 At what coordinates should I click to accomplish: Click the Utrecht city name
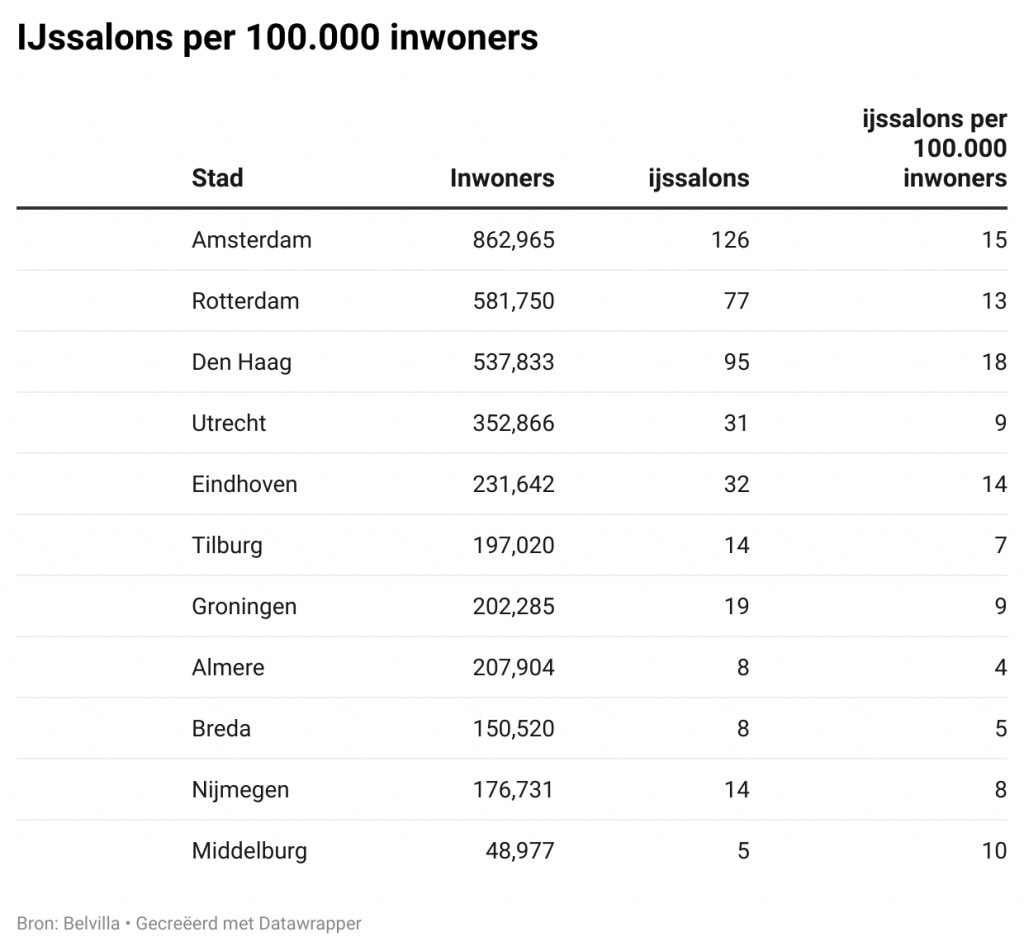pos(229,423)
